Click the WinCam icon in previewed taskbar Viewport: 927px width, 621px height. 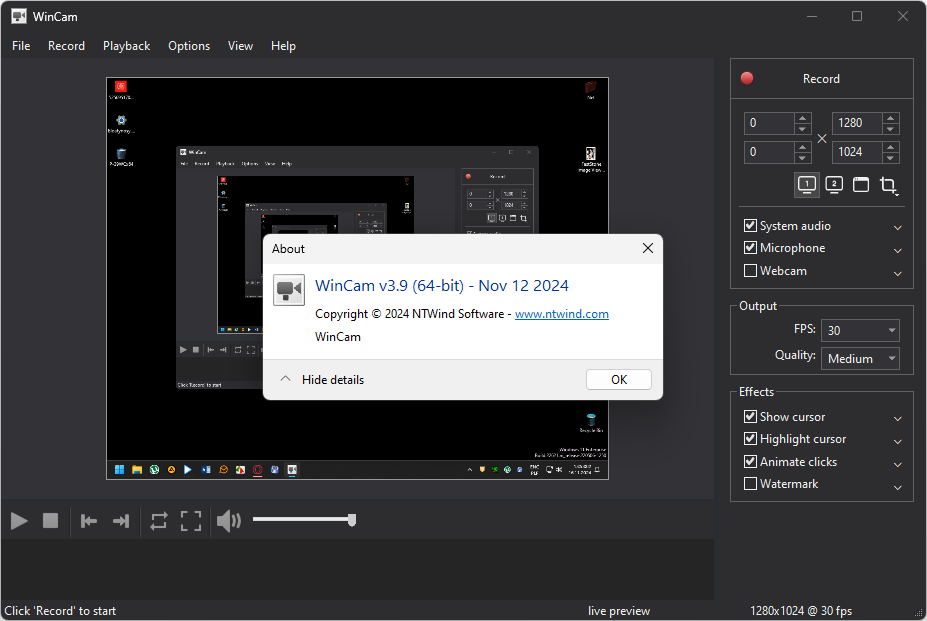(292, 470)
